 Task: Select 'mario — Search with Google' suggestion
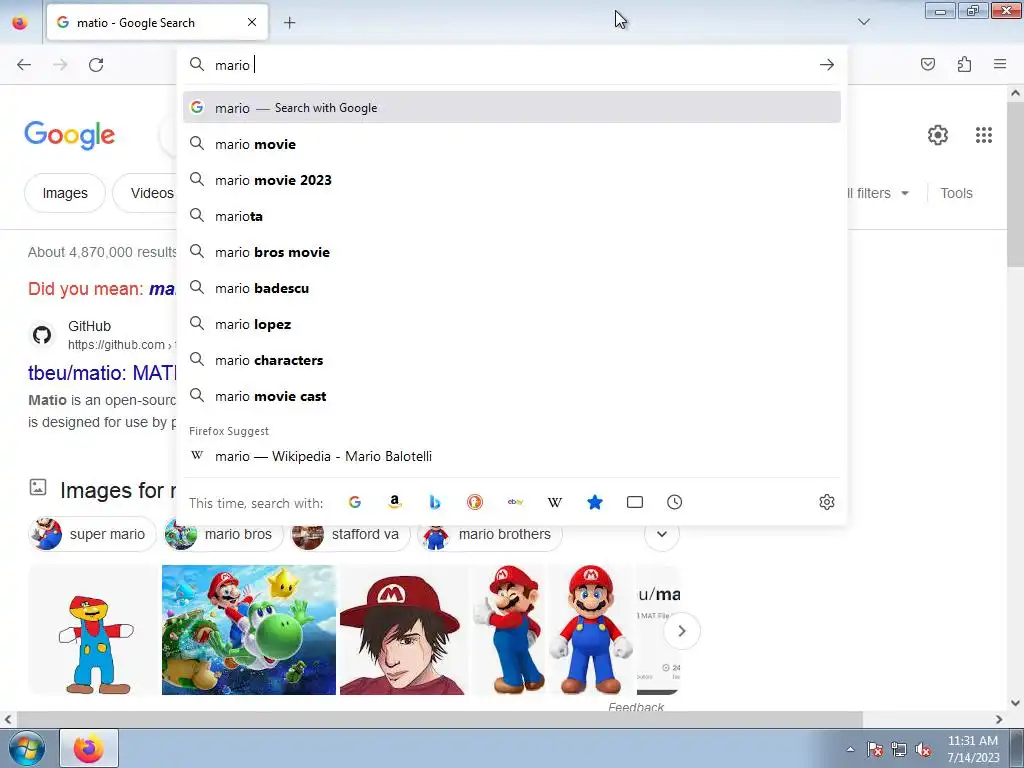(x=512, y=108)
